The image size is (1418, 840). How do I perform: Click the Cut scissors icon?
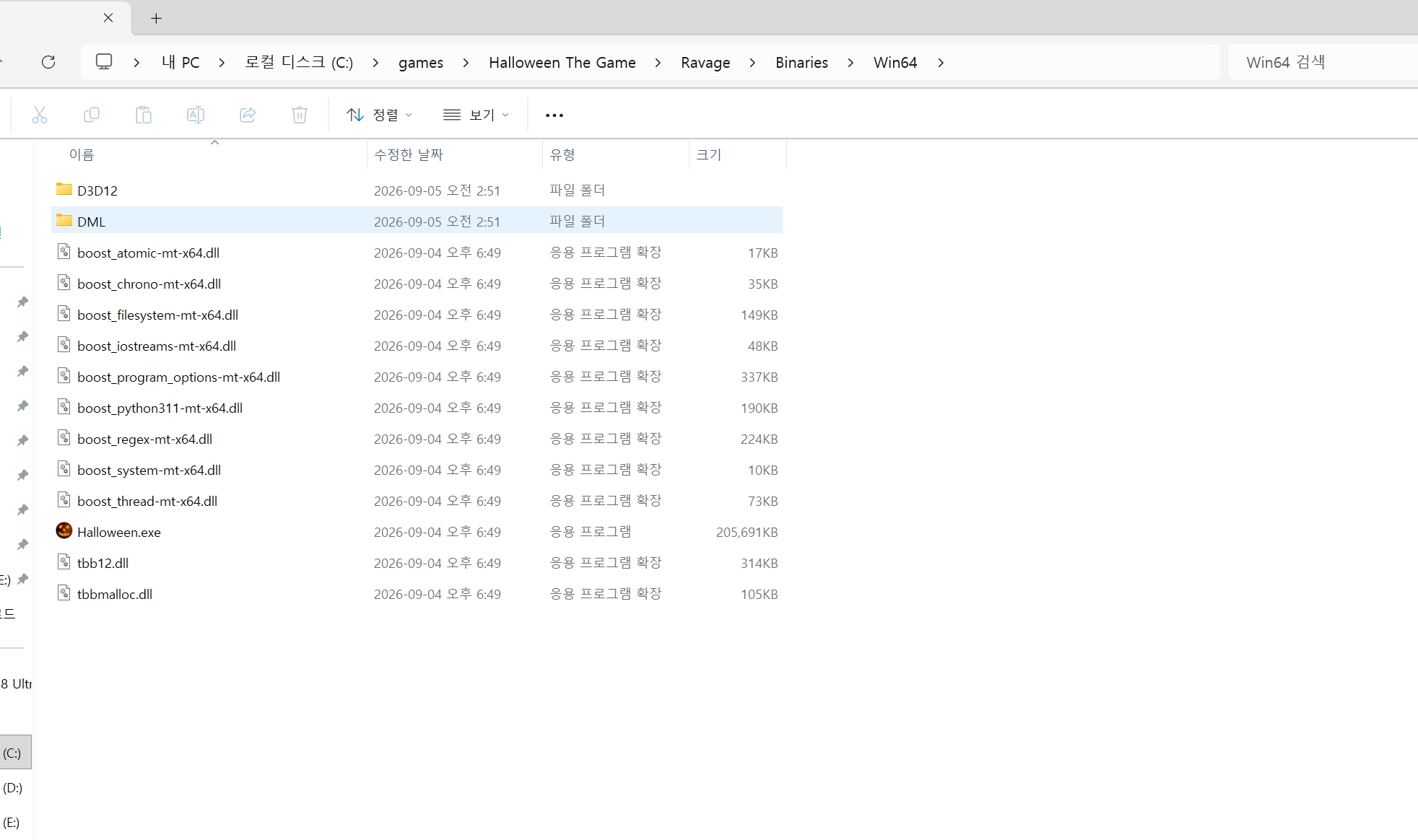[x=40, y=115]
